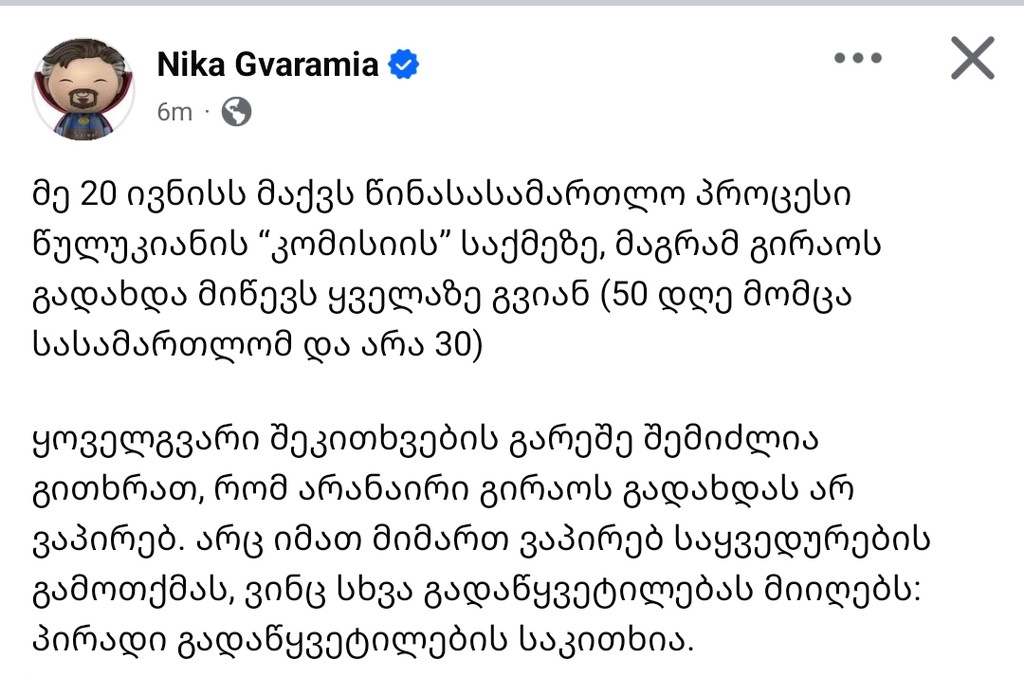Image resolution: width=1024 pixels, height=684 pixels.
Task: Click the text "(50 დღე მომცა"
Action: (726, 296)
